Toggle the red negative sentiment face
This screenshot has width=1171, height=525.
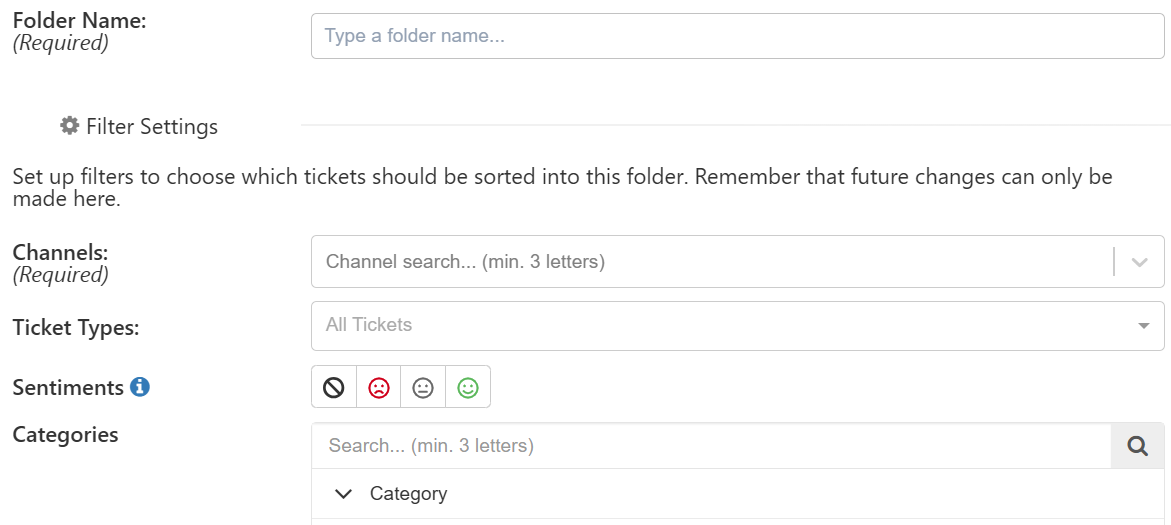tap(379, 387)
